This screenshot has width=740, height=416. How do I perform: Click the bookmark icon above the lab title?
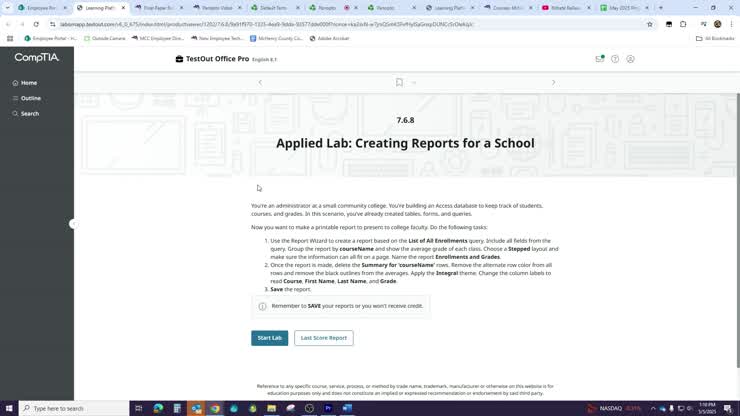pos(399,82)
